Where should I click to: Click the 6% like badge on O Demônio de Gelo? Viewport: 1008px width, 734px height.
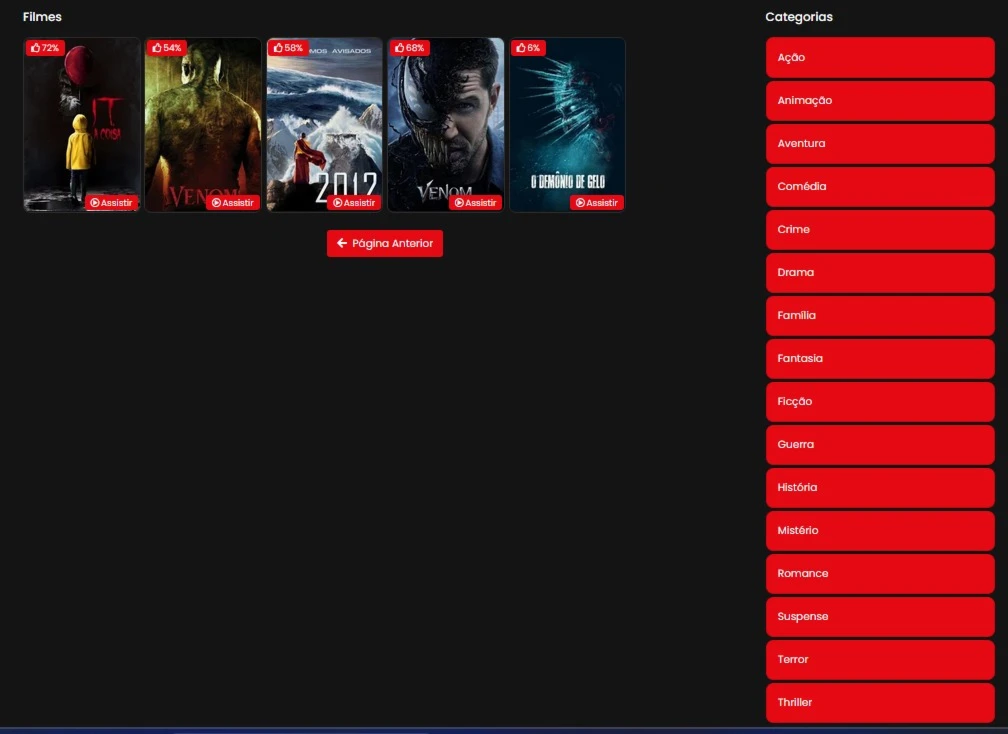coord(528,48)
